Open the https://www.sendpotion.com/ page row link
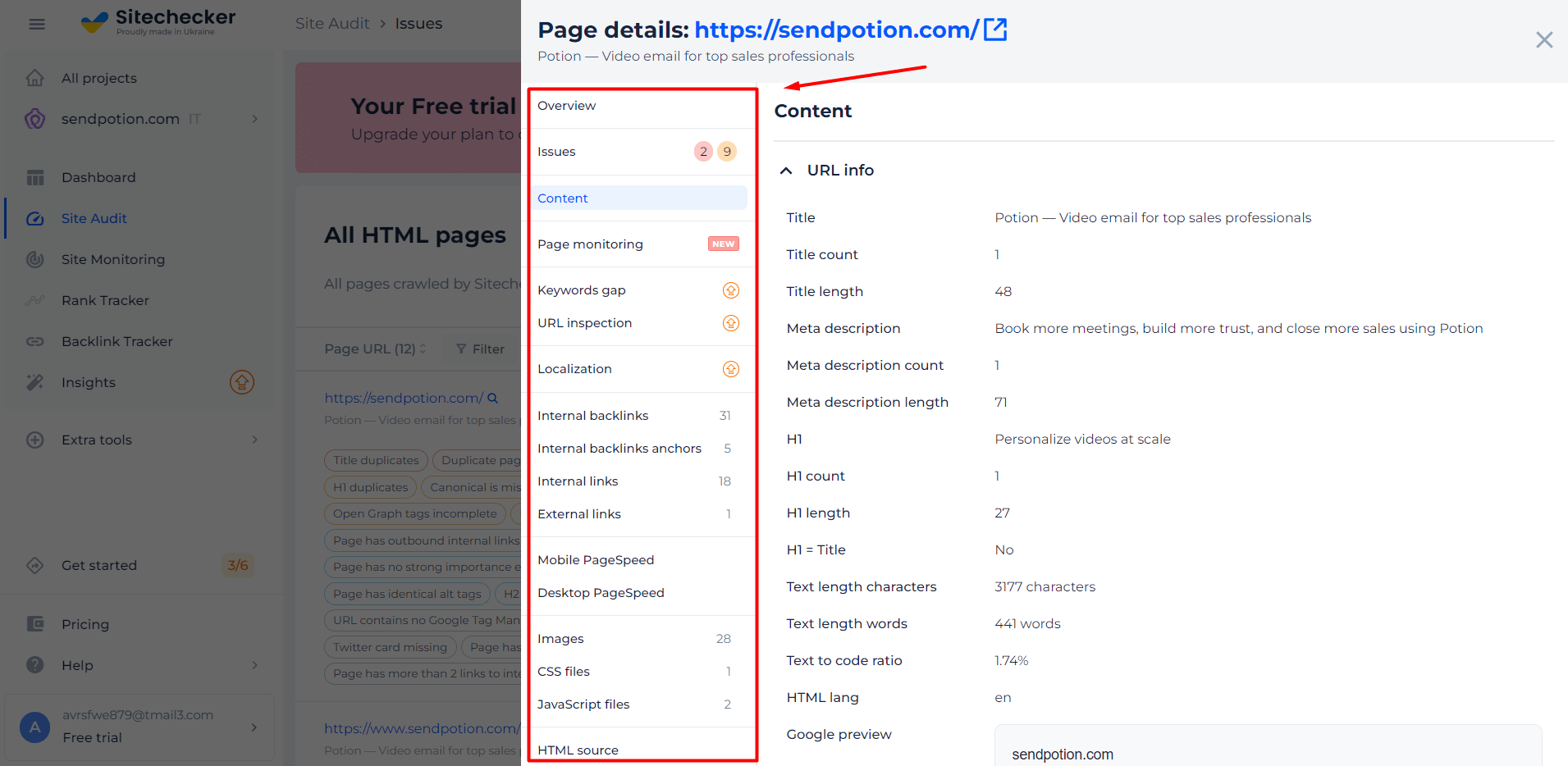1568x766 pixels. click(421, 728)
